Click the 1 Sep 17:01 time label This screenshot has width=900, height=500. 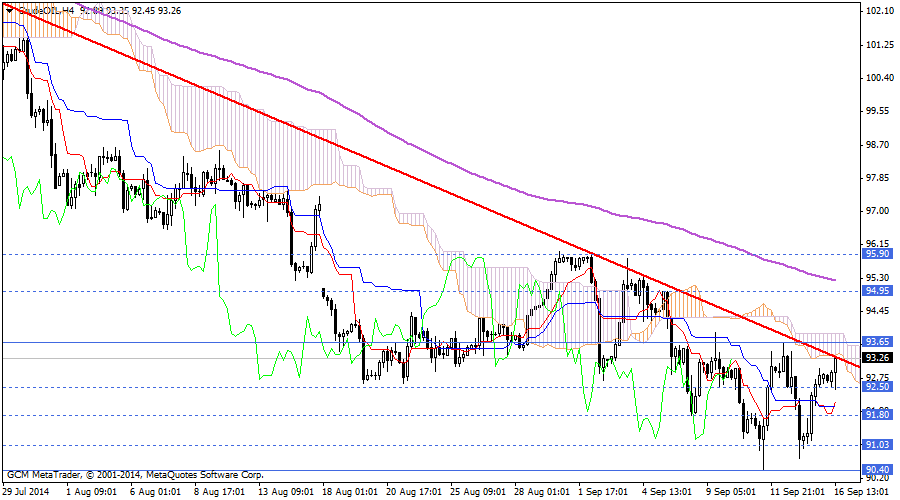(607, 491)
